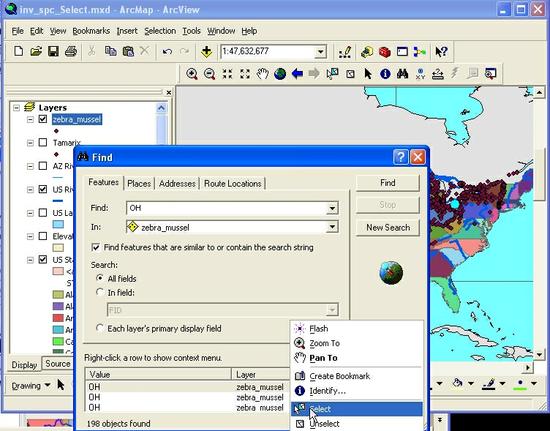Screen dimensions: 550x431
Task: Open the ArcToolbox red toolbox icon
Action: [385, 52]
